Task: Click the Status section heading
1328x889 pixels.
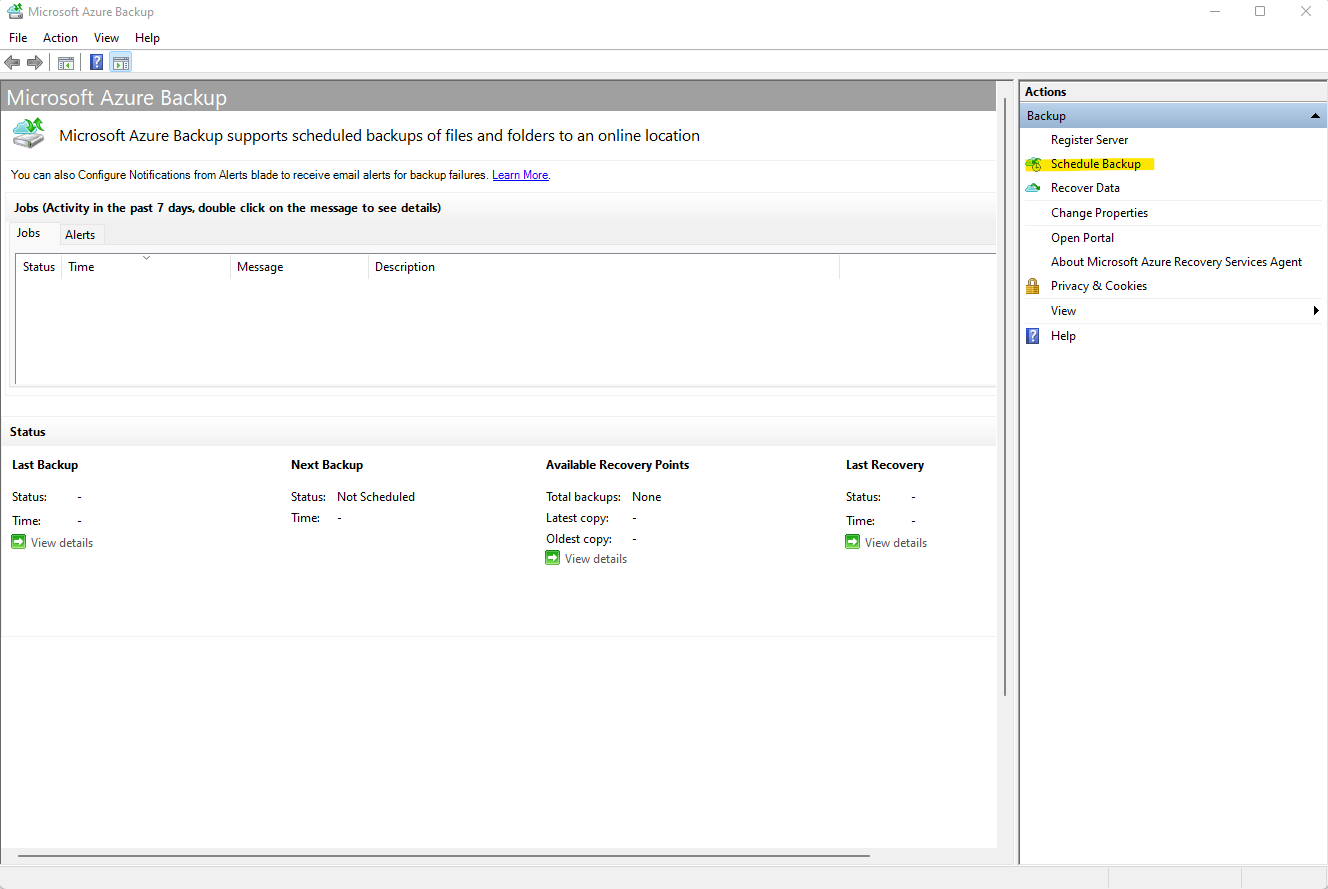Action: 28,432
